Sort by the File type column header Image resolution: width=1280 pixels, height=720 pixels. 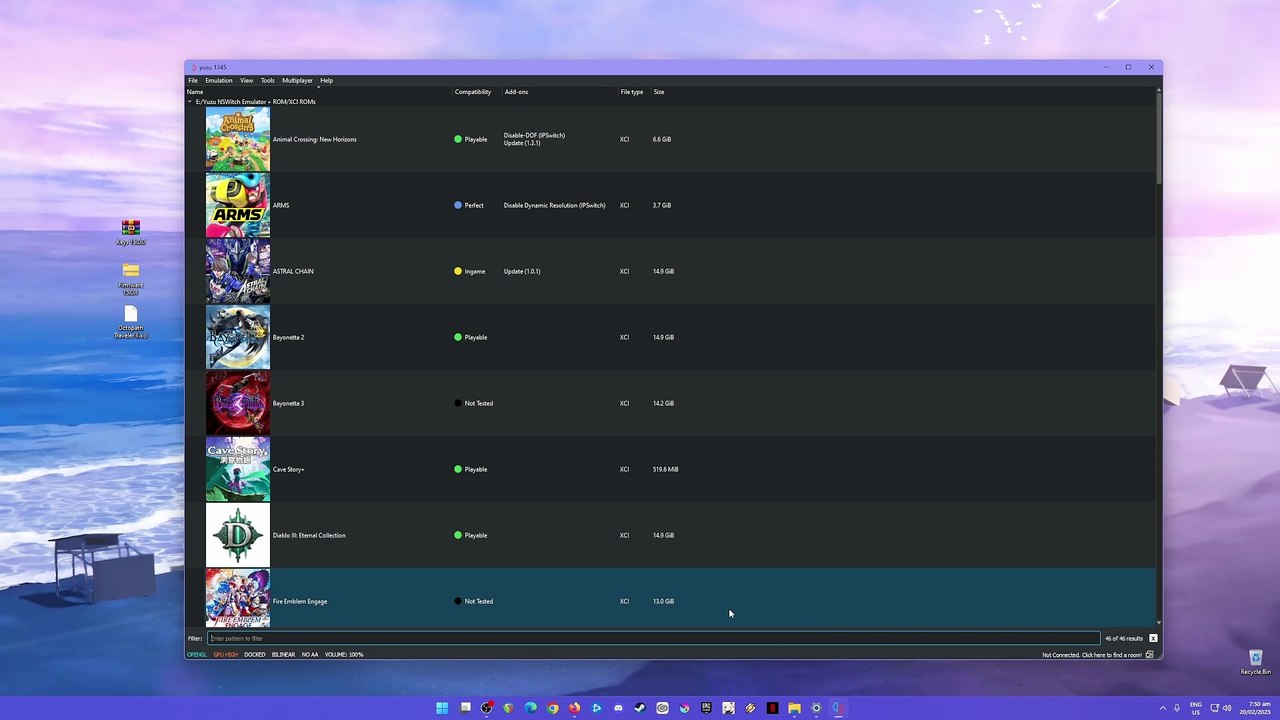point(632,92)
